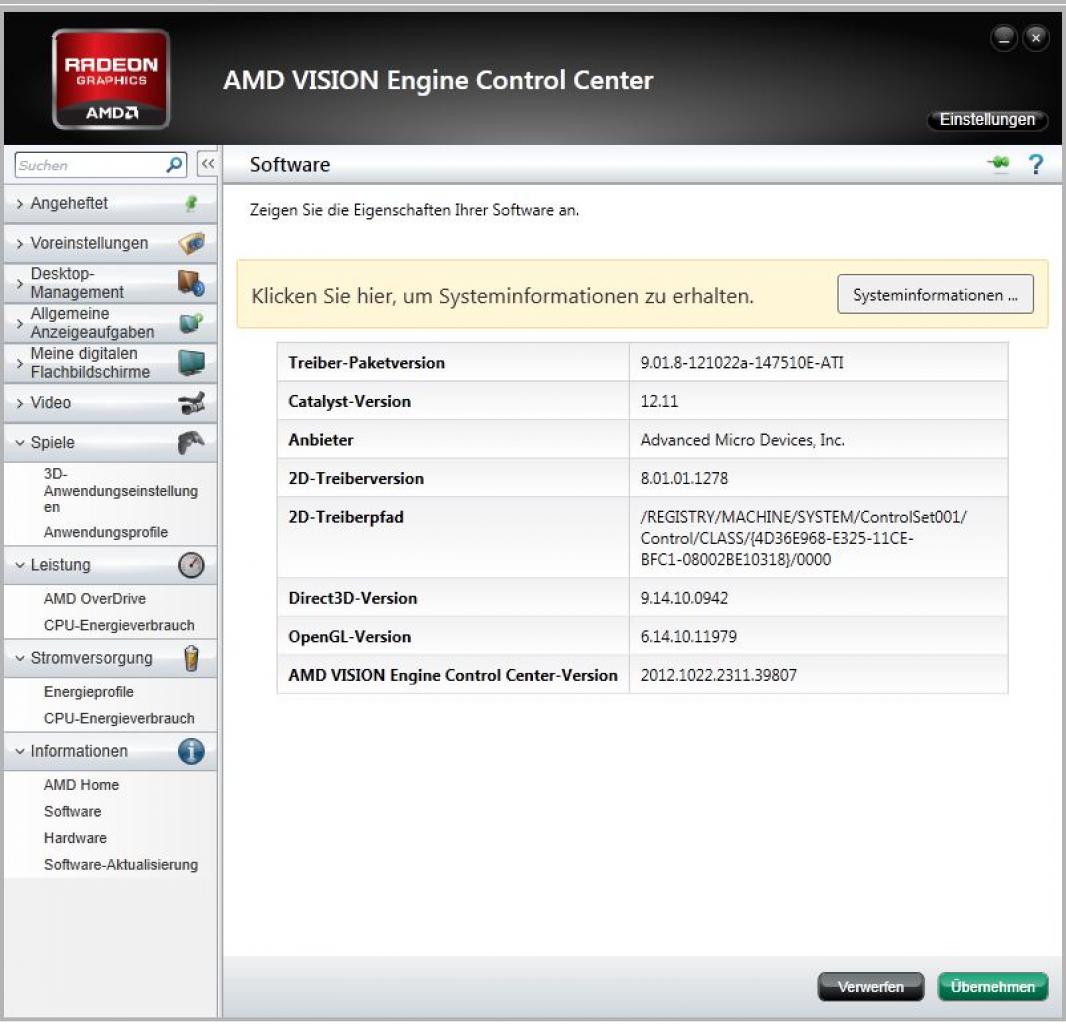Open the Hardware information page

(x=75, y=838)
